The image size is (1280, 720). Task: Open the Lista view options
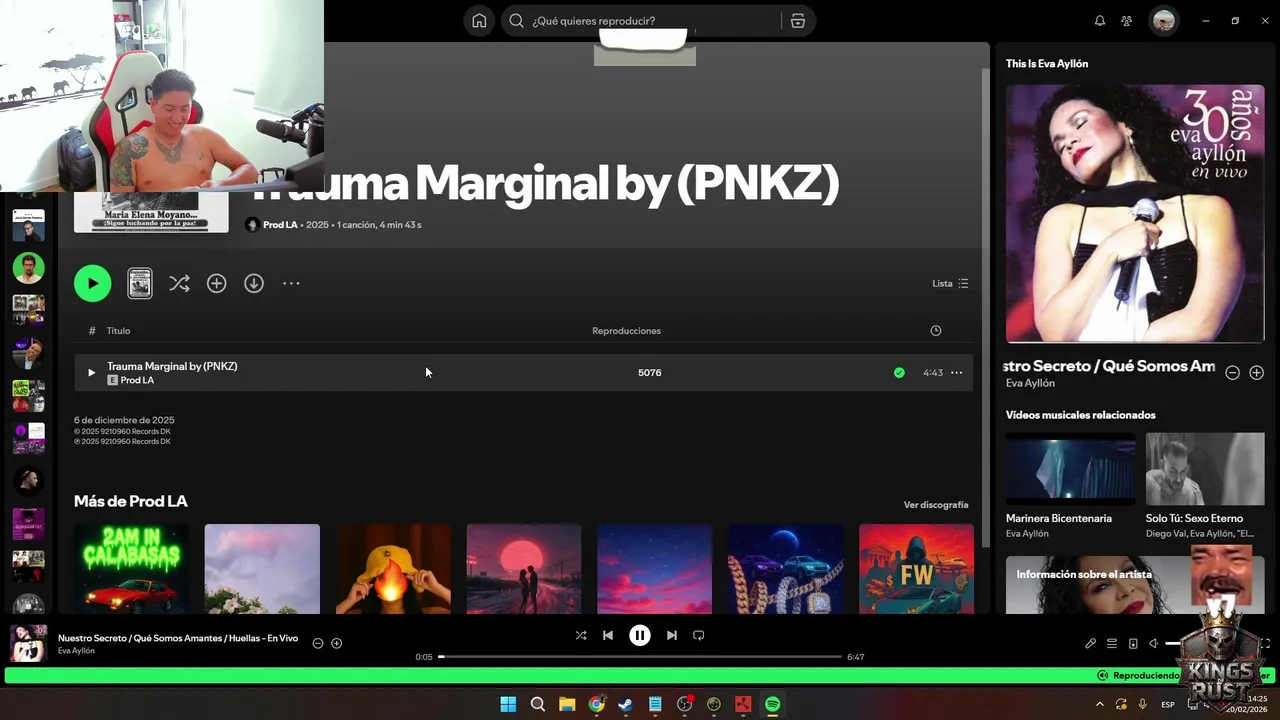(950, 284)
